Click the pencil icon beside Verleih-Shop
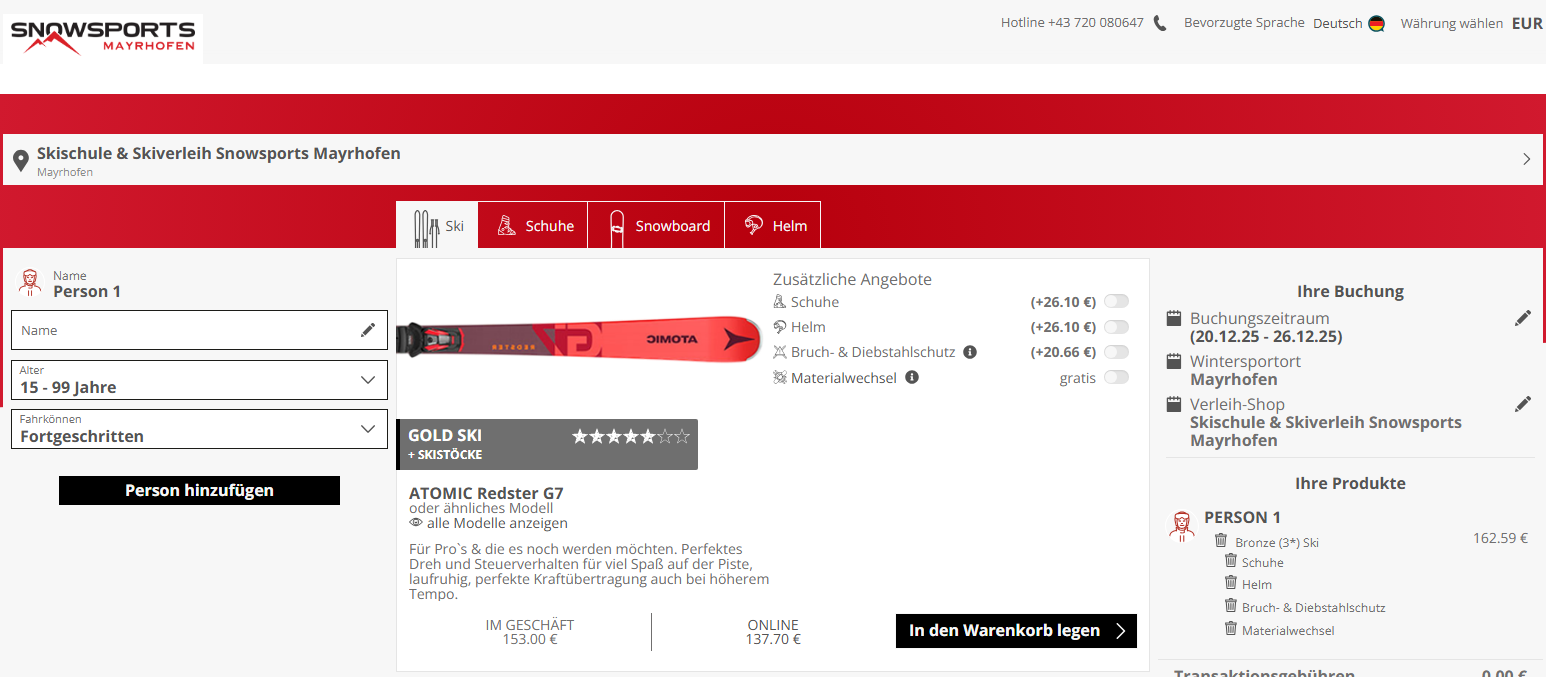This screenshot has width=1546, height=677. click(x=1522, y=404)
